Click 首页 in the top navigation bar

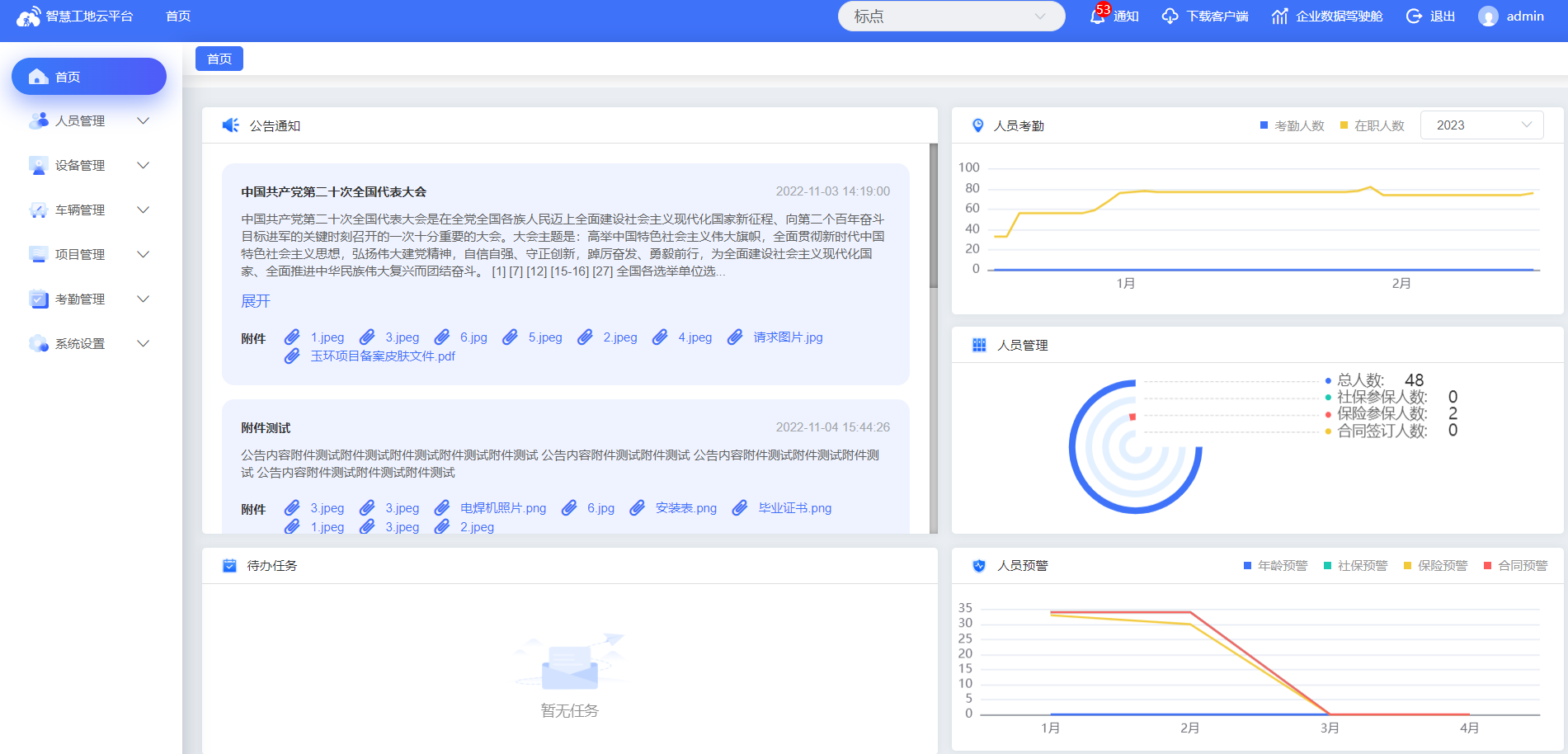(x=178, y=16)
